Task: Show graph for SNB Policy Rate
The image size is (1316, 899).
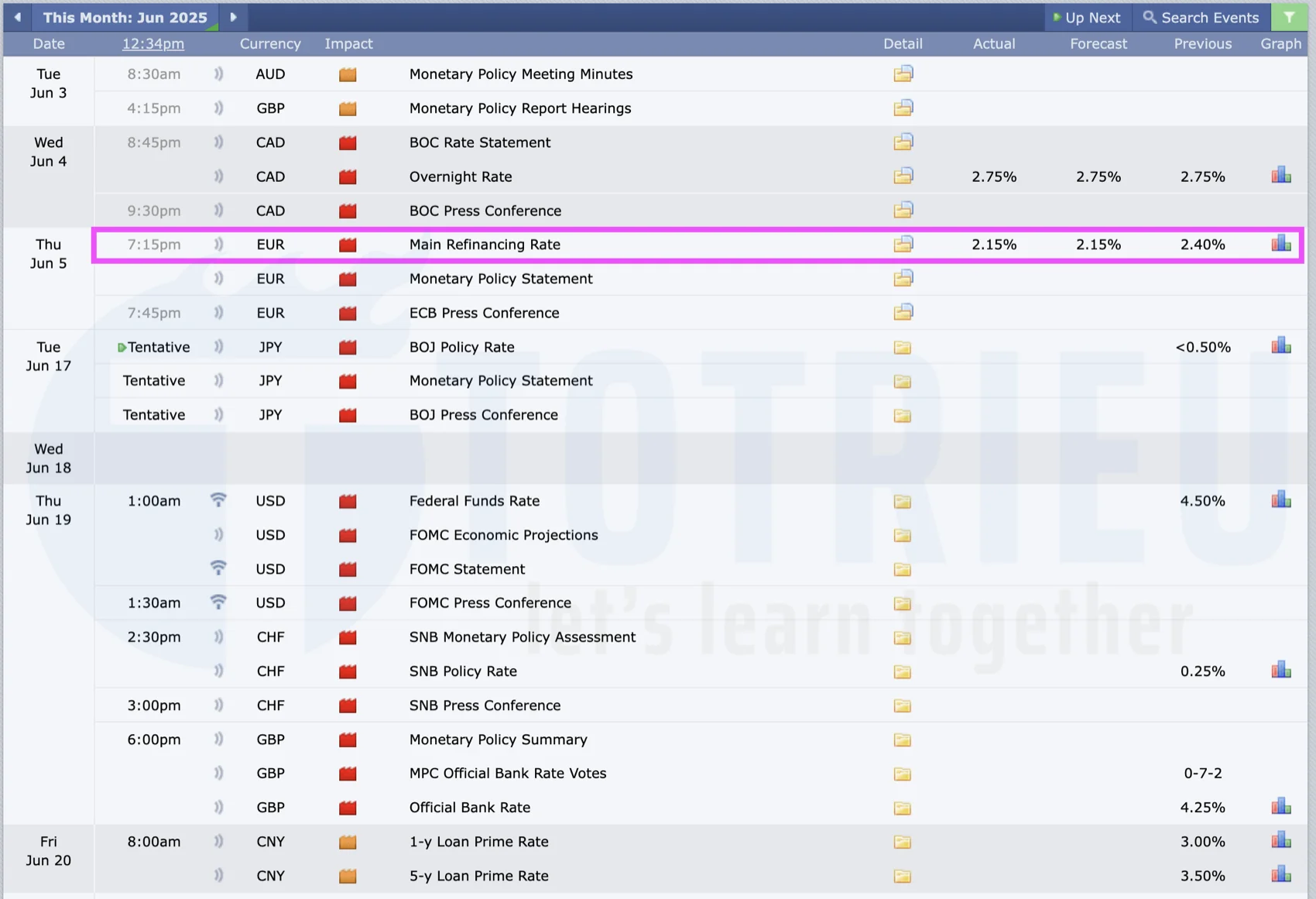Action: pyautogui.click(x=1280, y=671)
